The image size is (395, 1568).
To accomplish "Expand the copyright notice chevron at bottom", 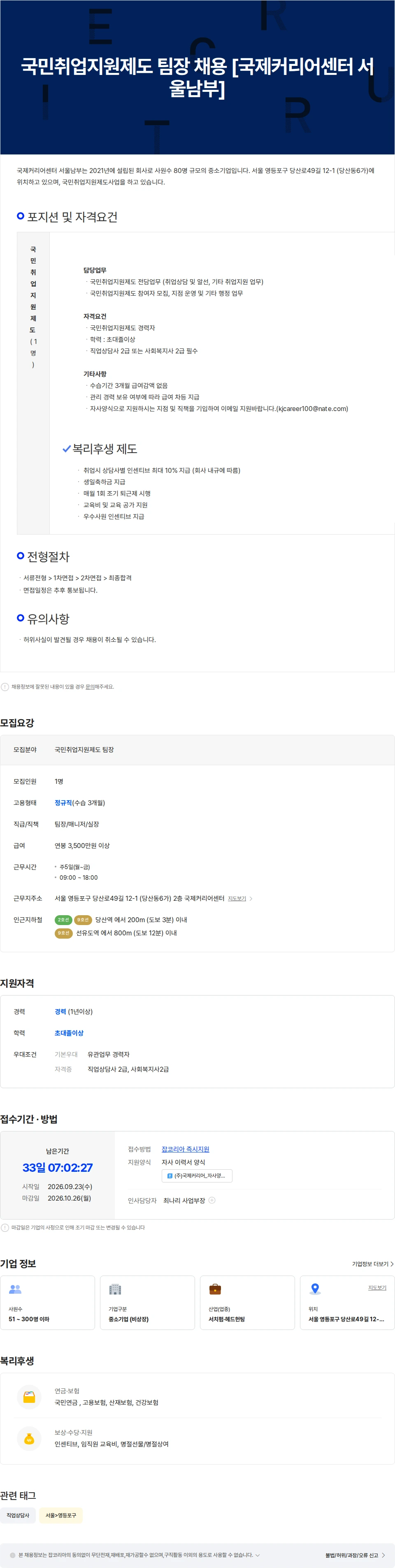I will (x=258, y=1555).
